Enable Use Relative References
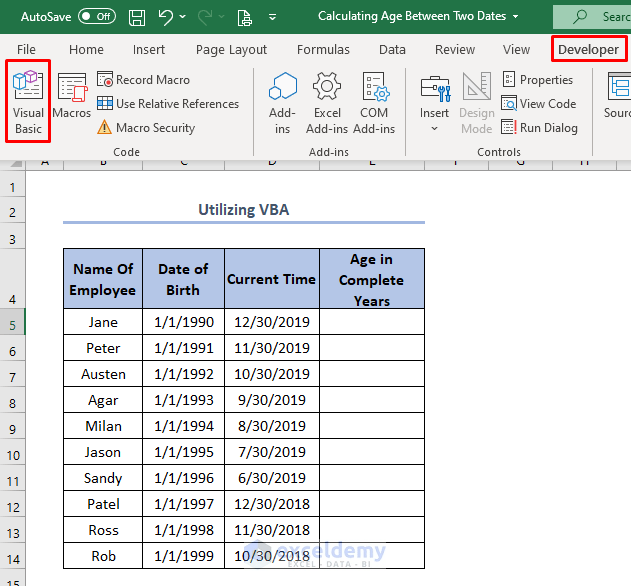Screen dimensions: 631x586 (x=168, y=104)
